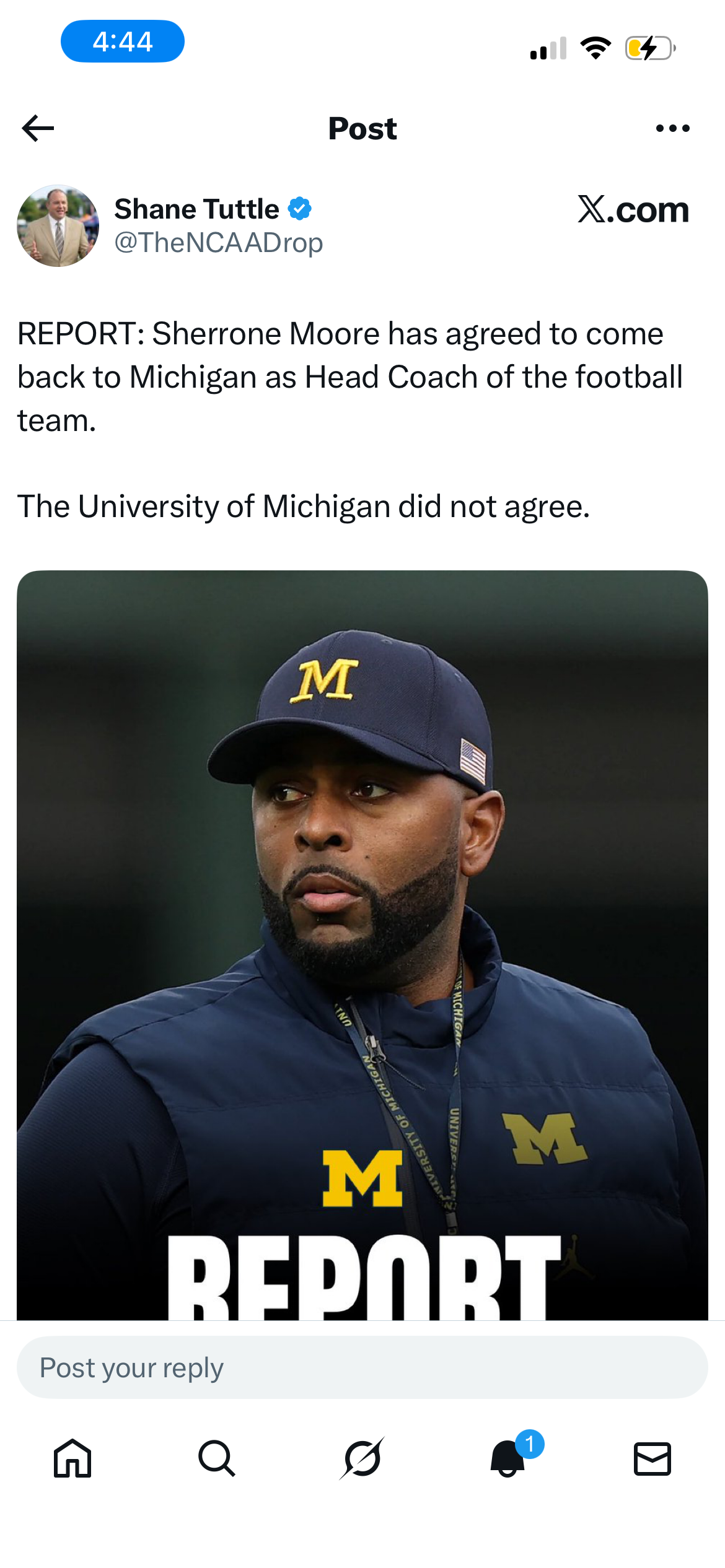Focus the Post your reply field
The width and height of the screenshot is (725, 1568).
[x=362, y=1367]
